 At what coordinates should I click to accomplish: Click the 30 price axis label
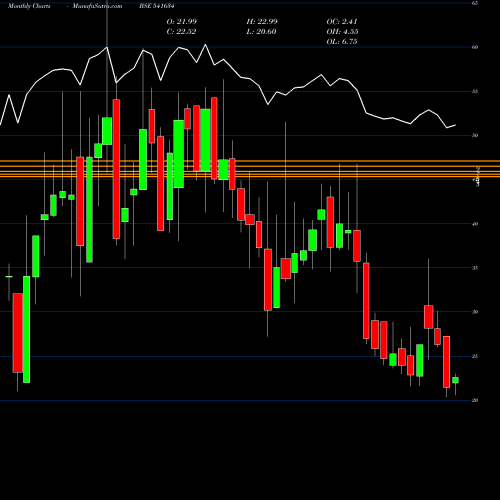pyautogui.click(x=475, y=312)
